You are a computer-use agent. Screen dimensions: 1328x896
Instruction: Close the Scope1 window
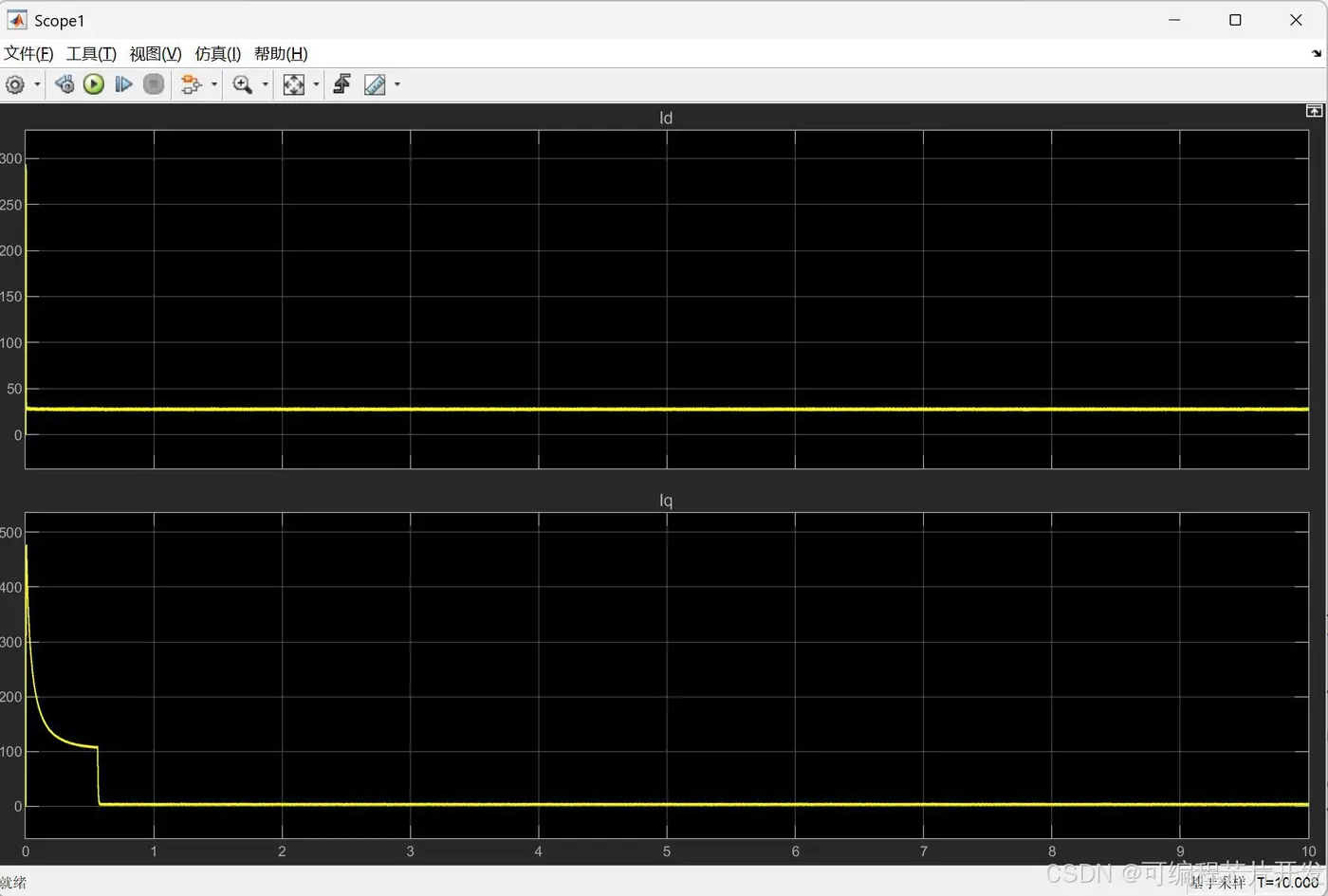pyautogui.click(x=1296, y=20)
